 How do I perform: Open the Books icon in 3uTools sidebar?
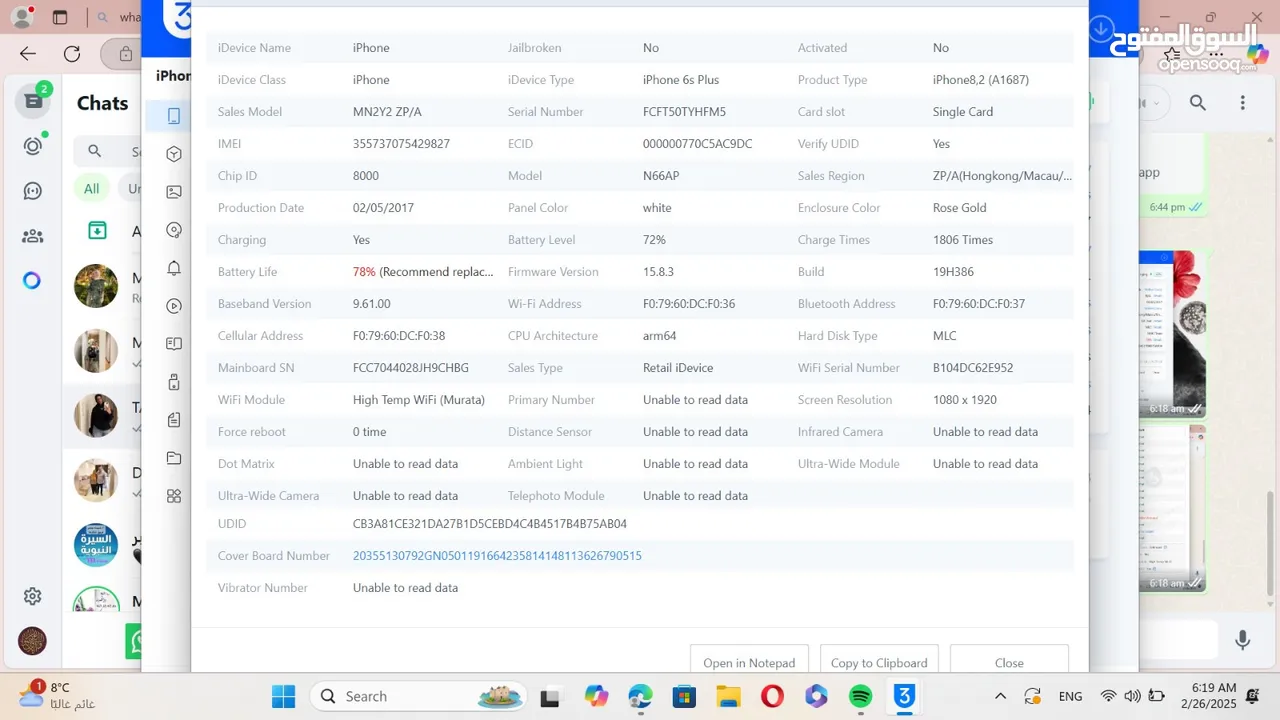174,344
